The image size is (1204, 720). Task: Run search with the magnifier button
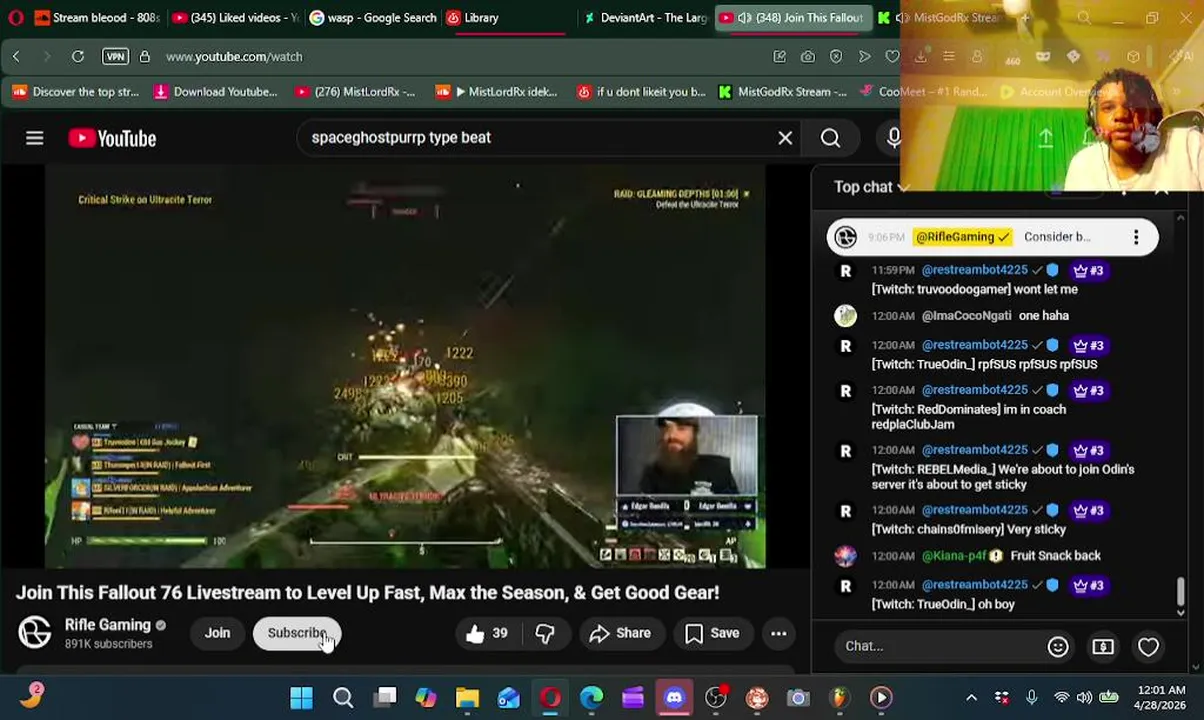830,138
